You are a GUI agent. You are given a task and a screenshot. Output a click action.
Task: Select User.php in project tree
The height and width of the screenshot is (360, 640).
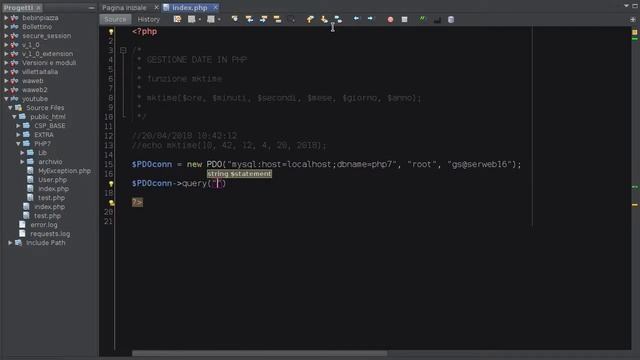(x=52, y=180)
